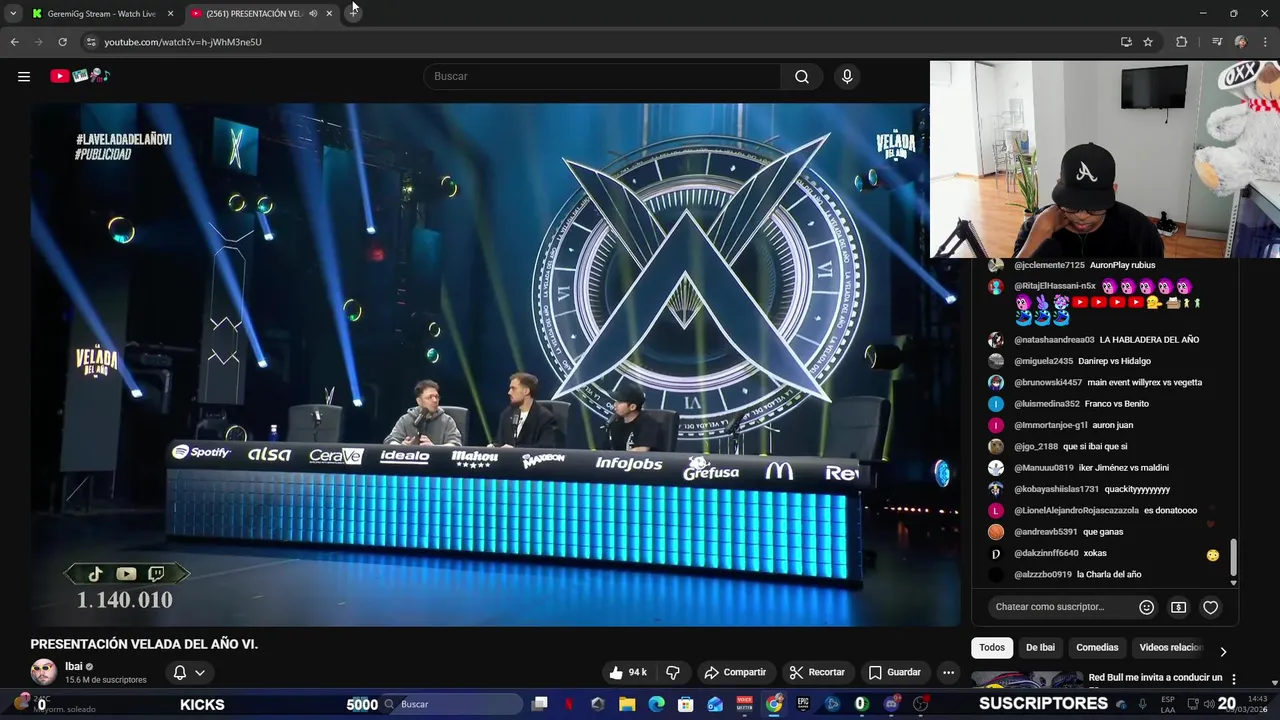Open Ibai channel avatar
The height and width of the screenshot is (720, 1280).
coord(43,672)
